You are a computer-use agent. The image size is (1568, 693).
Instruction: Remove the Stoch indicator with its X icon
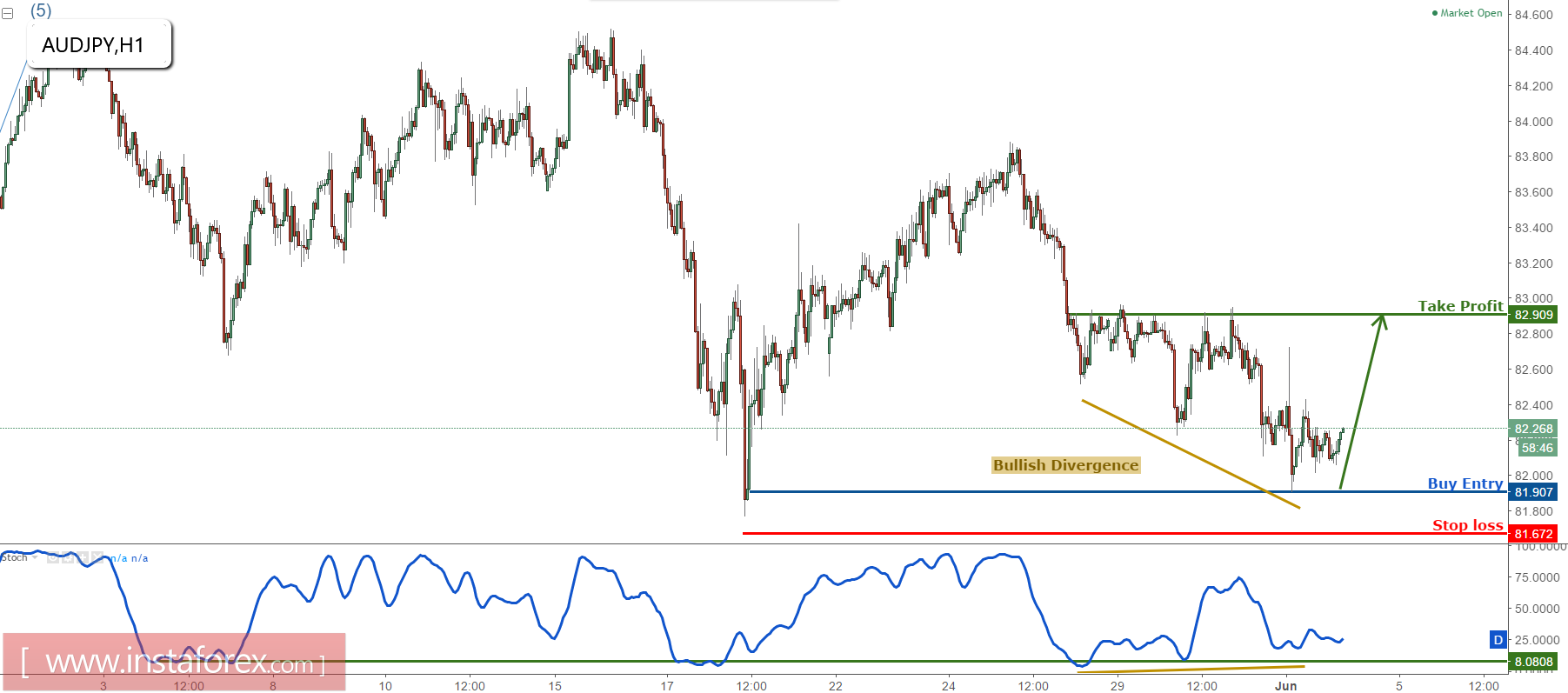tap(97, 557)
